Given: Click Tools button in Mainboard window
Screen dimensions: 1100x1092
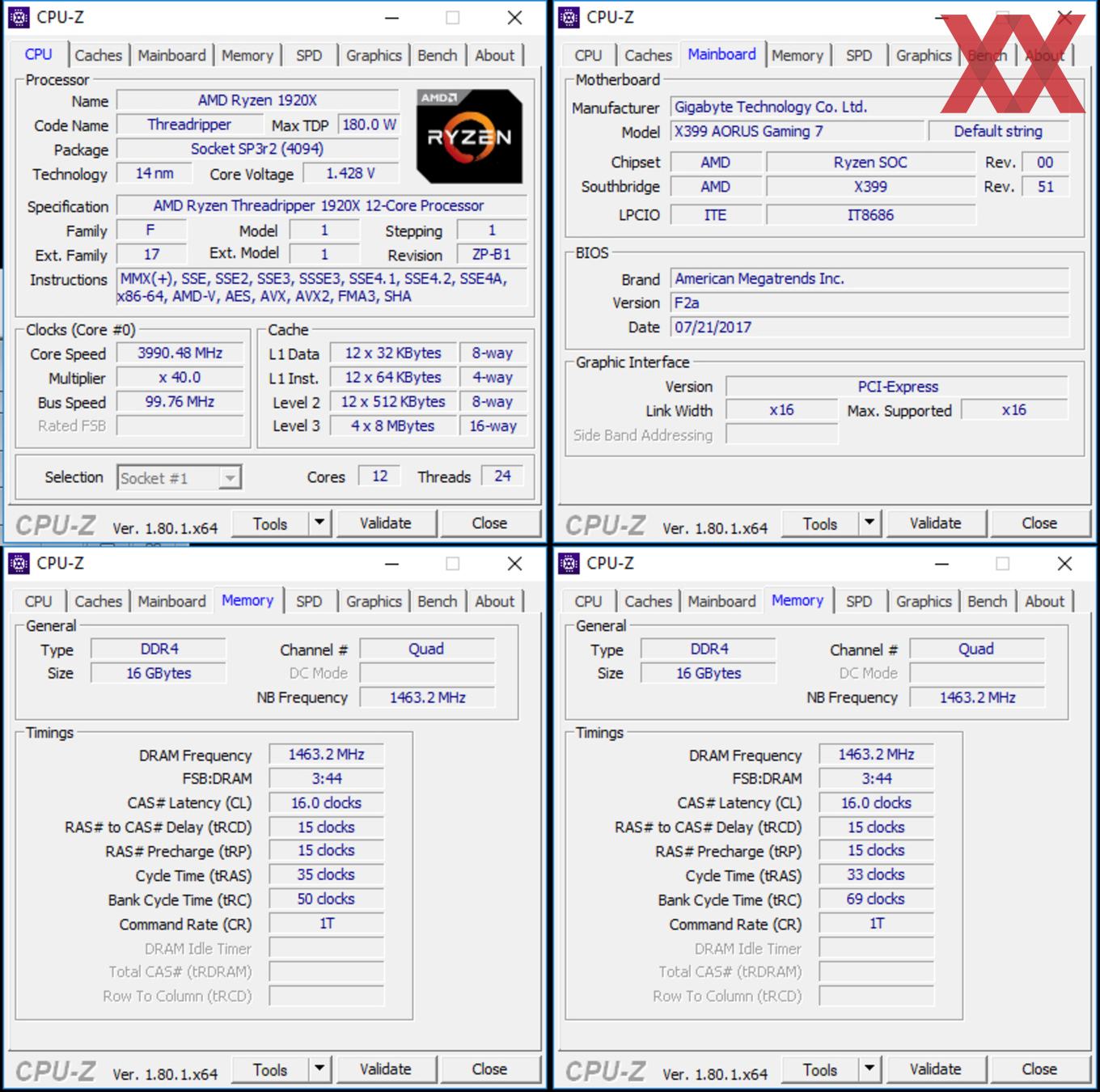Looking at the screenshot, I should point(820,523).
